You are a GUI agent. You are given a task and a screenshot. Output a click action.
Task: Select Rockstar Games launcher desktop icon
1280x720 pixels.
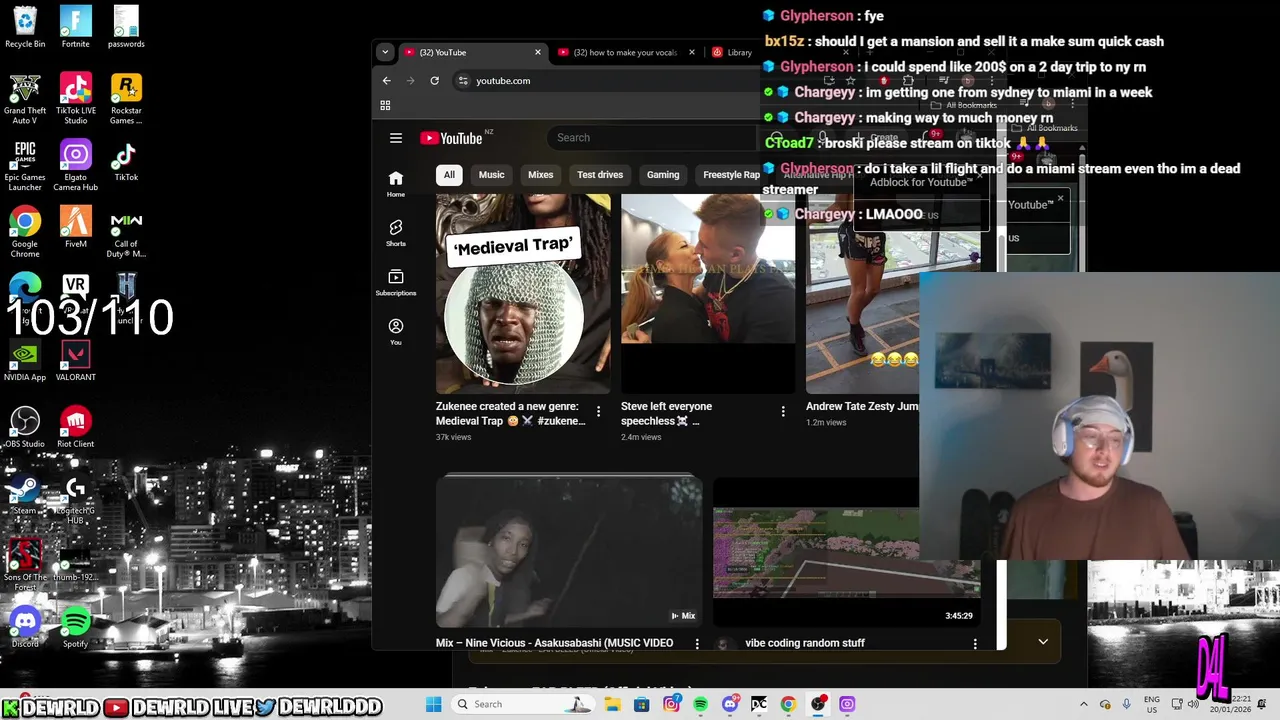126,98
